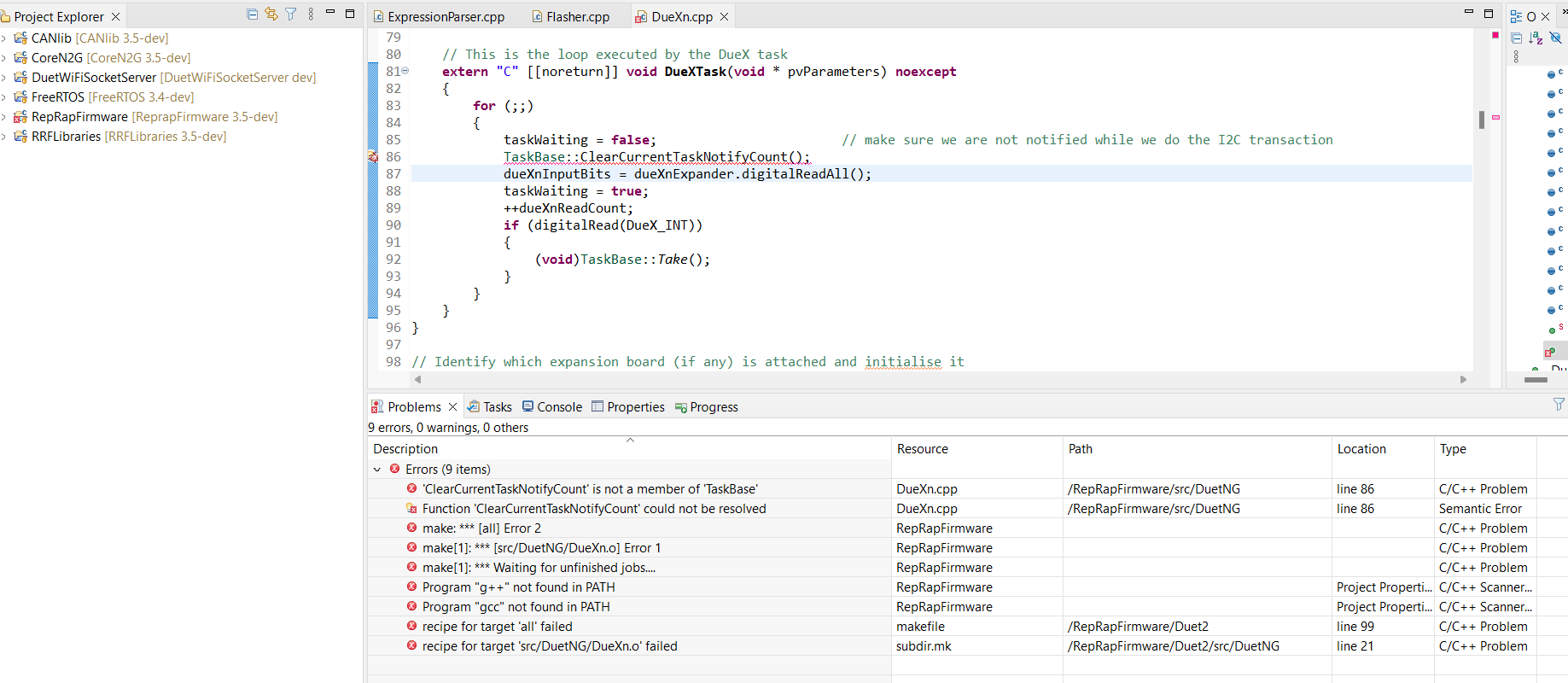The width and height of the screenshot is (1568, 683).
Task: Click the pink overview ruler error annotation
Action: 1495,117
